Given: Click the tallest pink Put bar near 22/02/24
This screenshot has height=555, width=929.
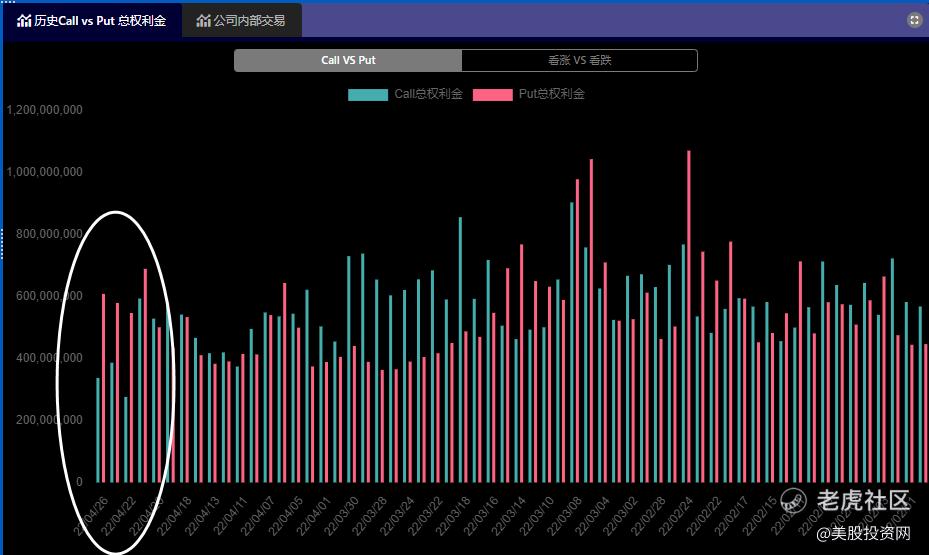Looking at the screenshot, I should tap(688, 316).
